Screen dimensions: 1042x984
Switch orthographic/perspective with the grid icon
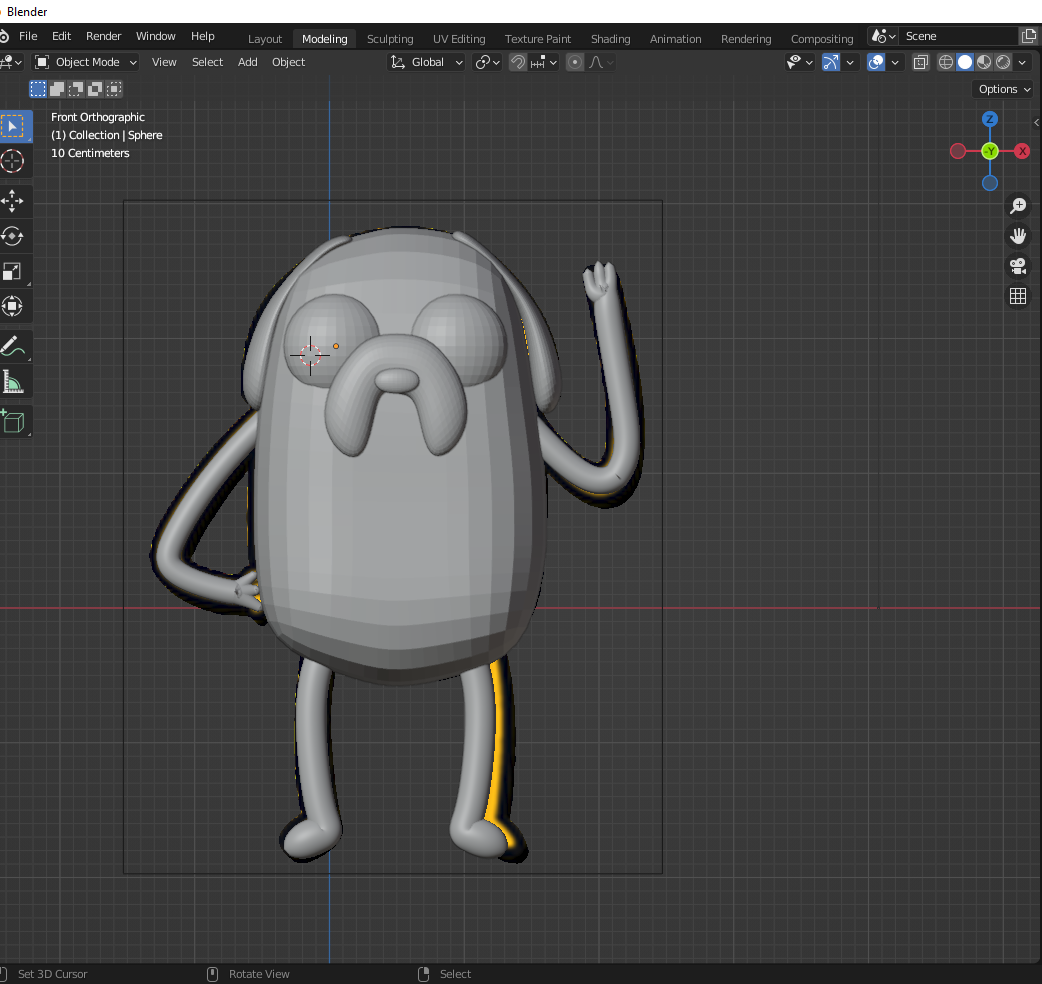click(x=1017, y=296)
